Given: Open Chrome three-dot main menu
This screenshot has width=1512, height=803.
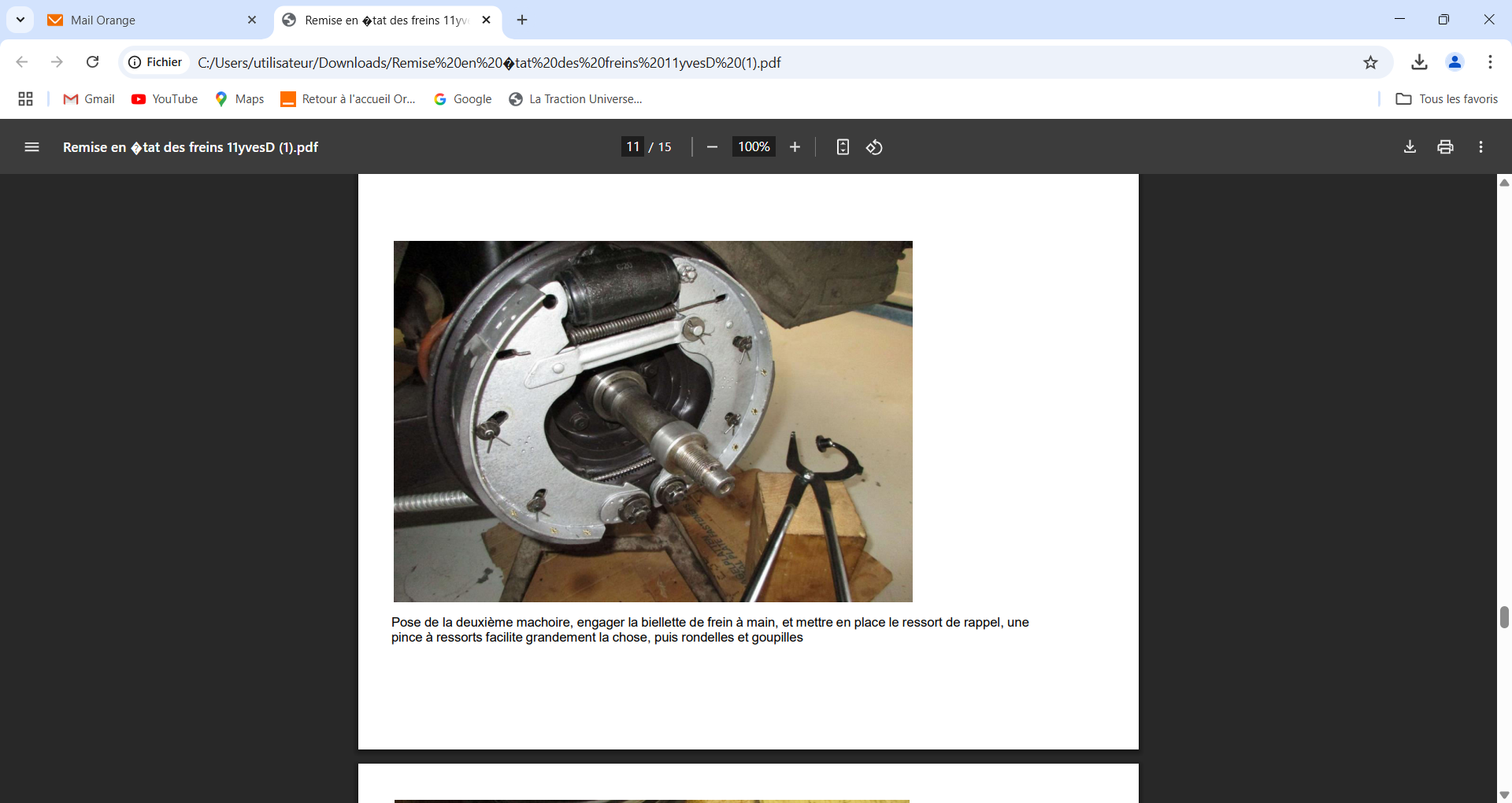Looking at the screenshot, I should [x=1490, y=62].
